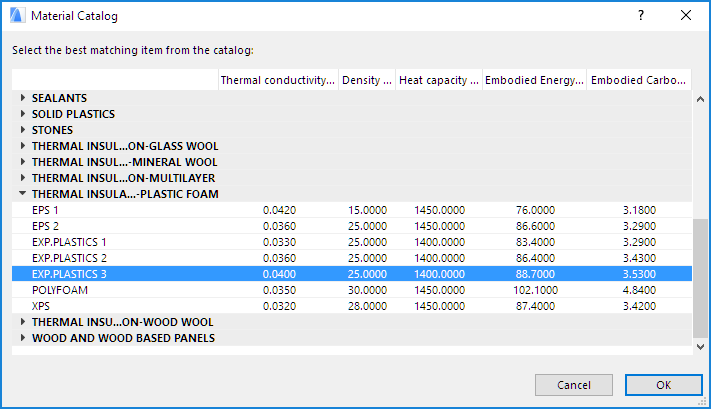Viewport: 711px width, 409px height.
Task: Select the XPS material row
Action: pos(41,306)
